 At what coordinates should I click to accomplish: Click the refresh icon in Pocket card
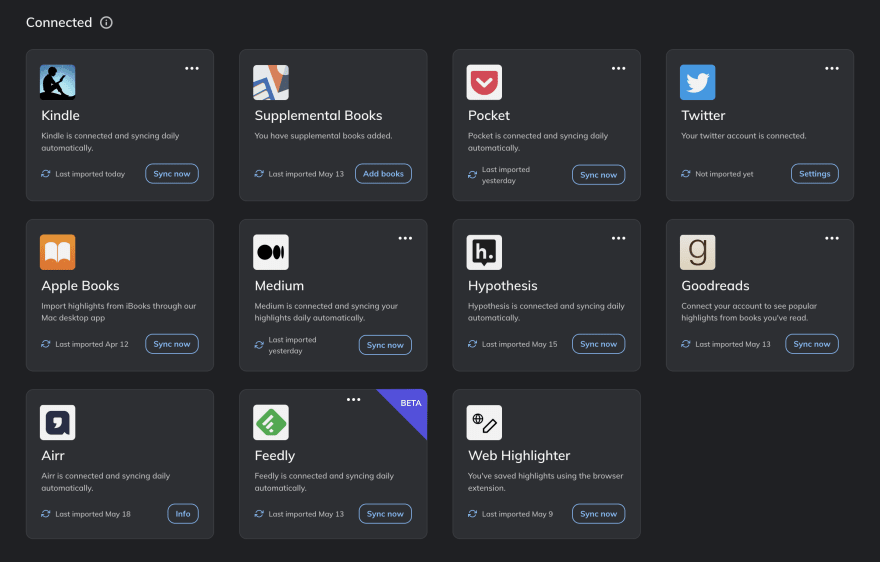[x=473, y=175]
